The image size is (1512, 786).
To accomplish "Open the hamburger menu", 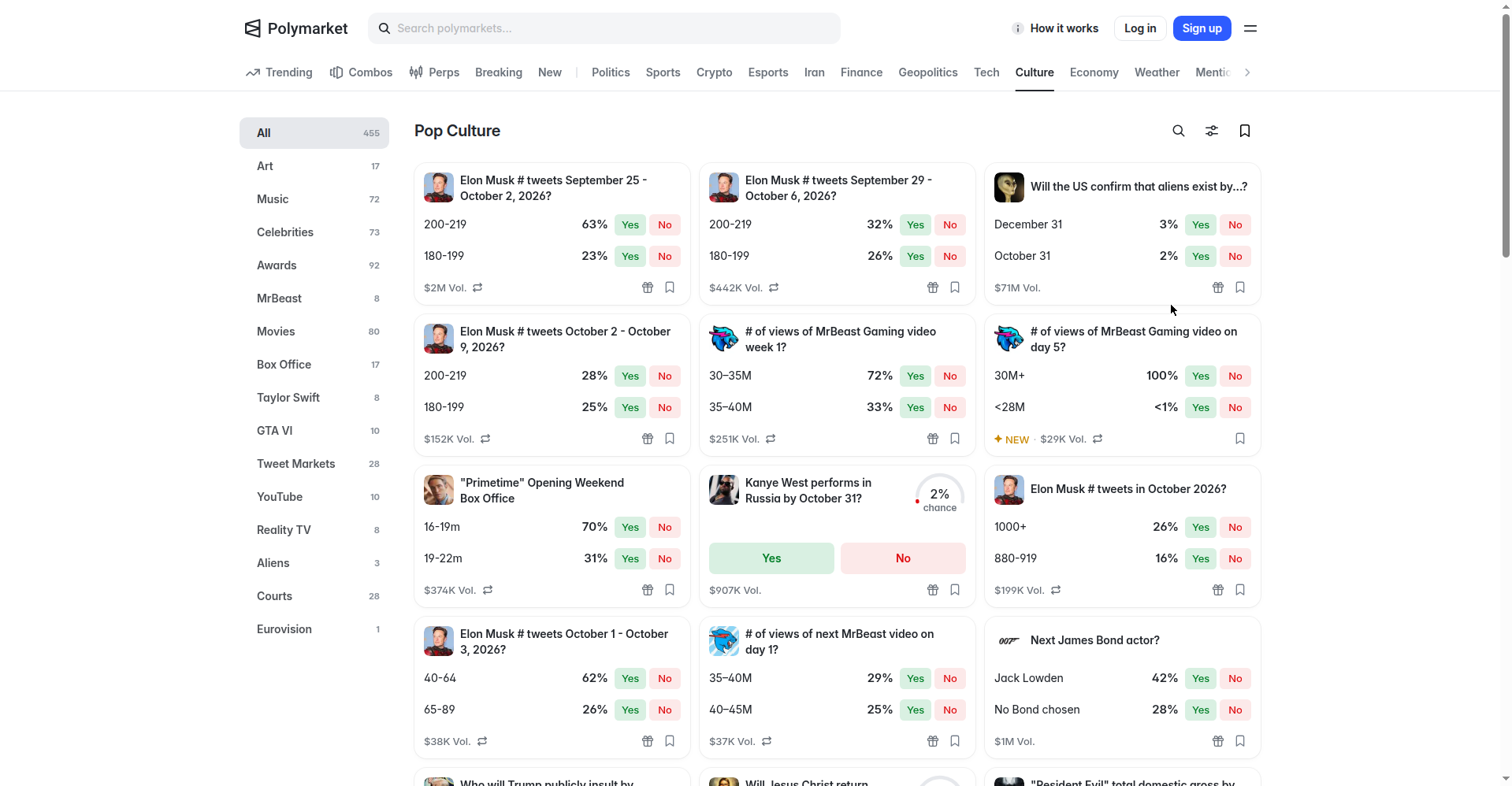I will pos(1250,28).
